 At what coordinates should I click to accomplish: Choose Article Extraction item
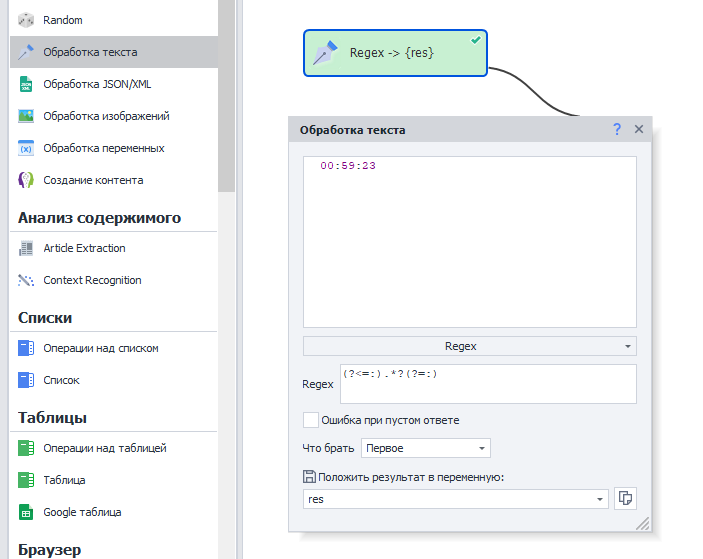coord(114,248)
